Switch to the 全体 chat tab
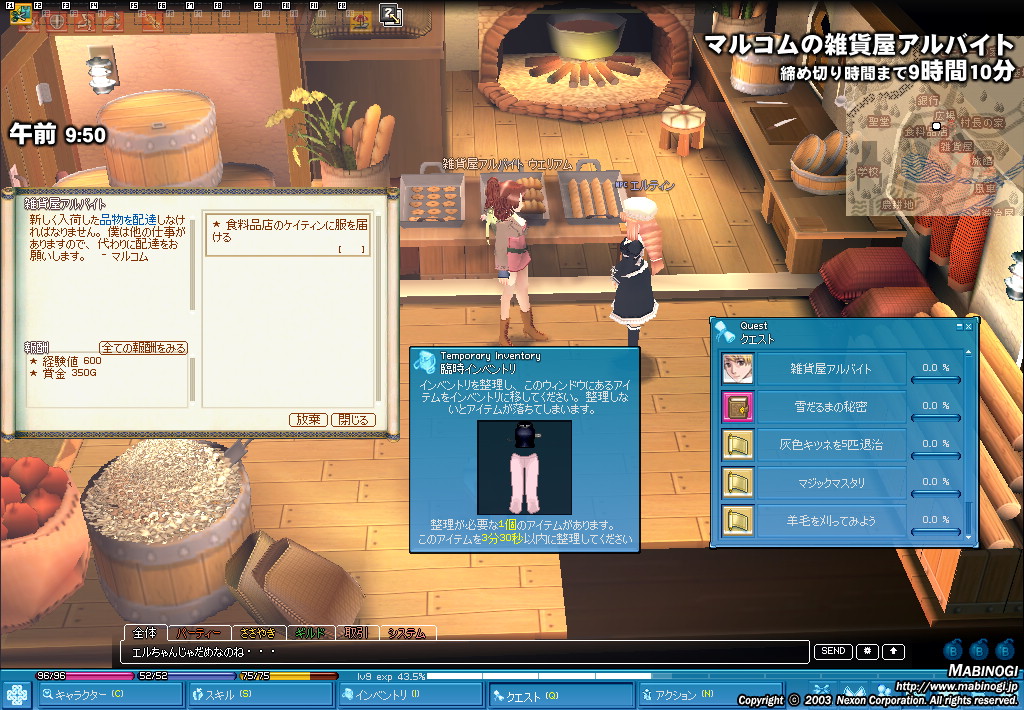The width and height of the screenshot is (1024, 710). tap(145, 632)
